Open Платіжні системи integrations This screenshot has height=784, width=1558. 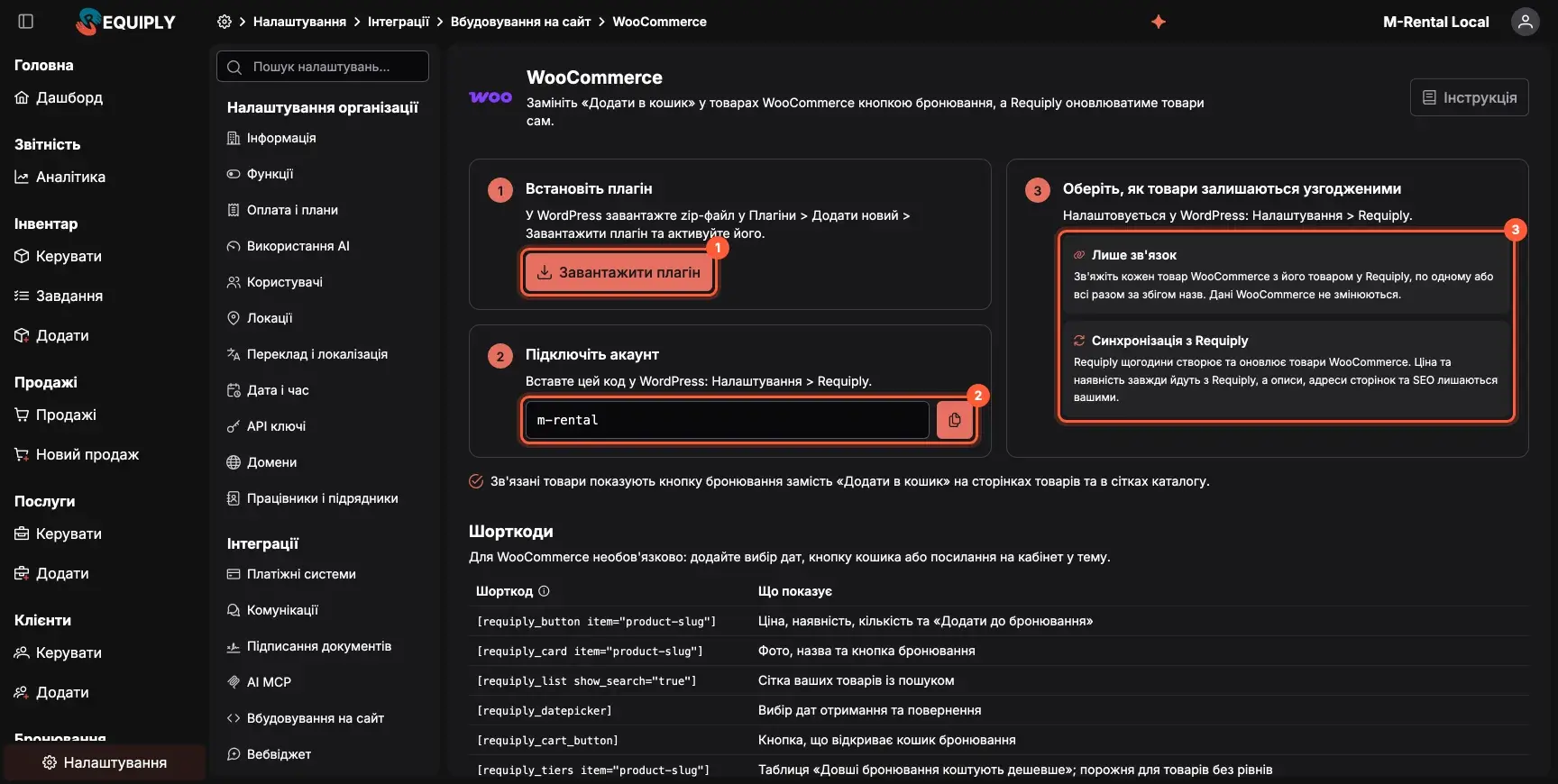coord(291,574)
